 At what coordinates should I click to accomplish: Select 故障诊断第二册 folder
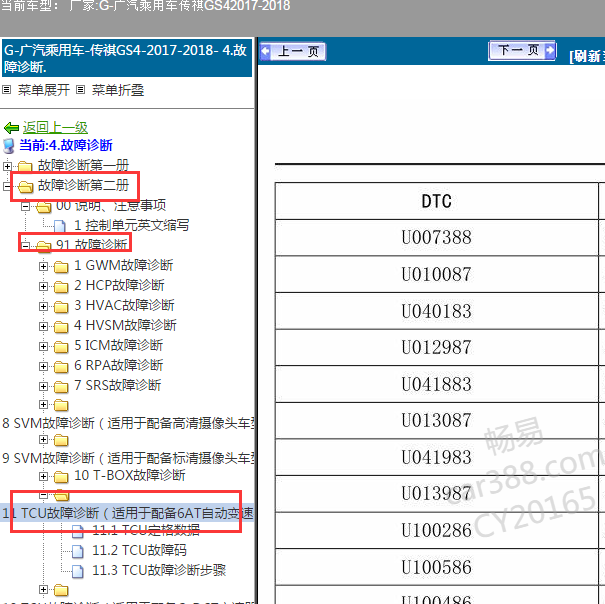click(x=83, y=185)
